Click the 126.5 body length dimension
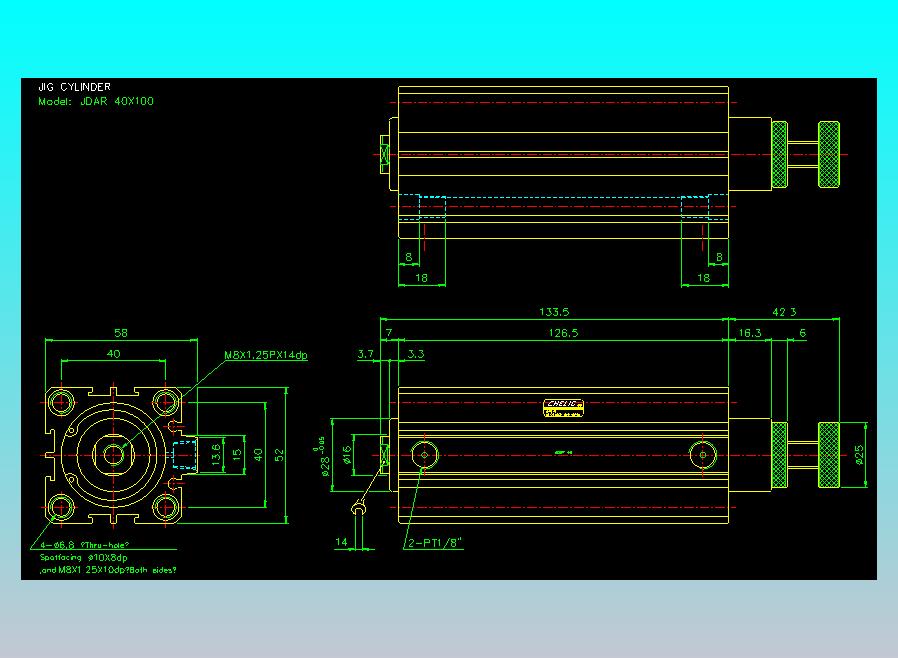 (563, 333)
